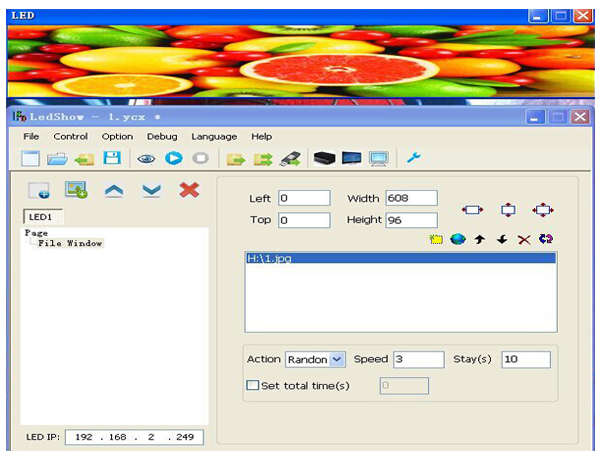The width and height of the screenshot is (600, 472).
Task: Click the globe icon above file list
Action: click(x=457, y=240)
